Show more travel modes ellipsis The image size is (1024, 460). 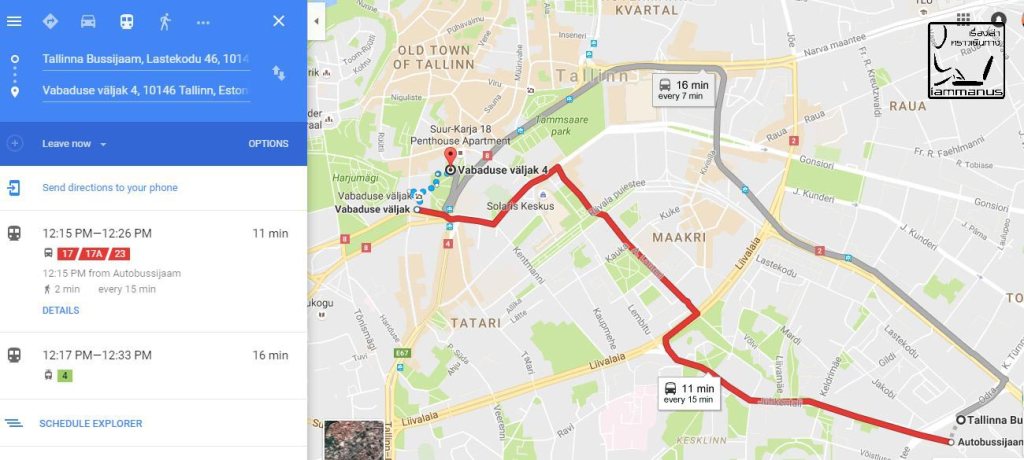pos(203,22)
